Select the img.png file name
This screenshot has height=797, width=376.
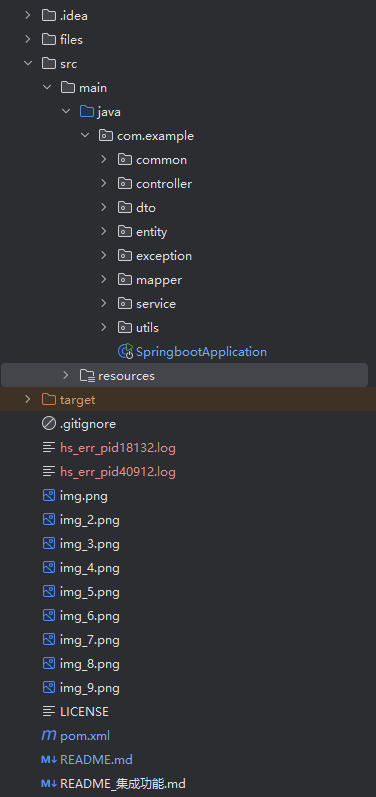[x=84, y=496]
